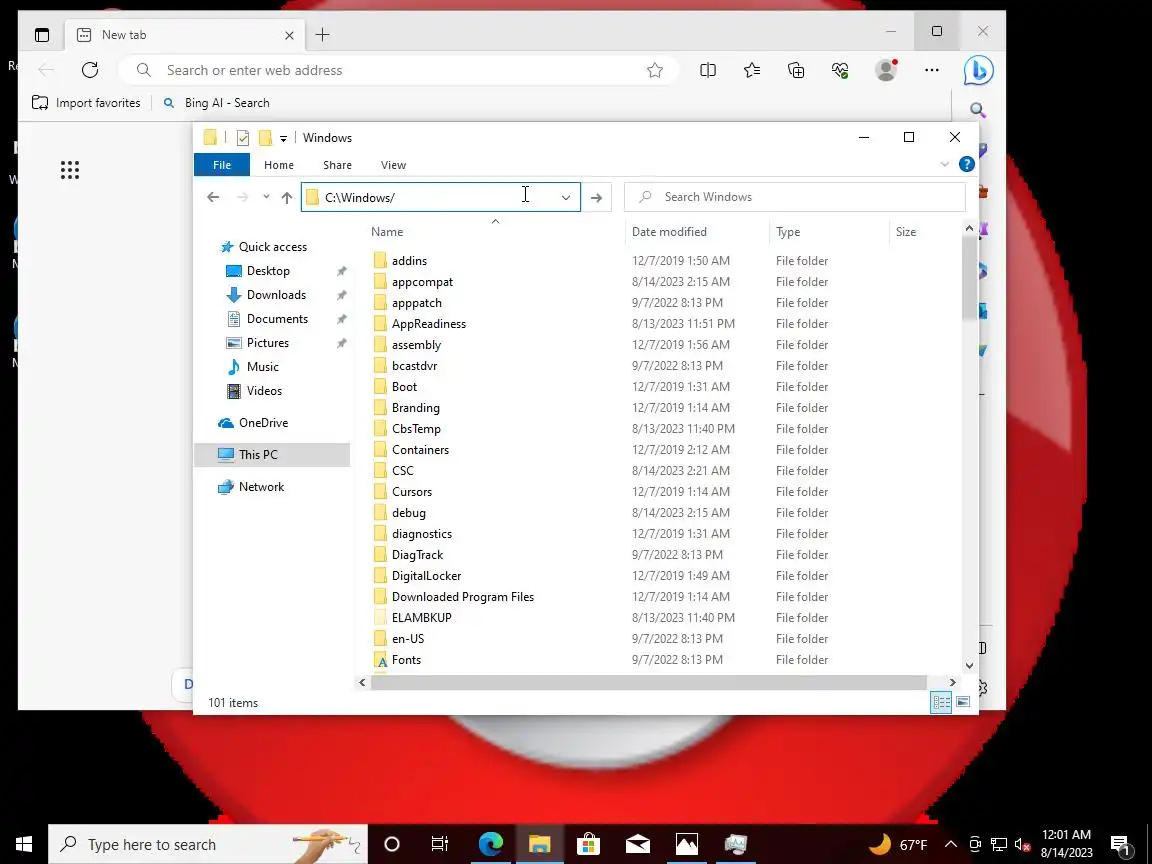Open apps grid launcher on new tab page

point(70,170)
